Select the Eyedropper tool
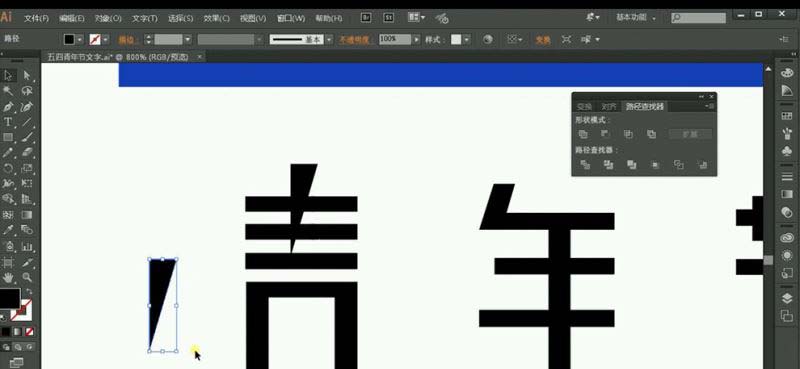The height and width of the screenshot is (369, 800). [8, 230]
